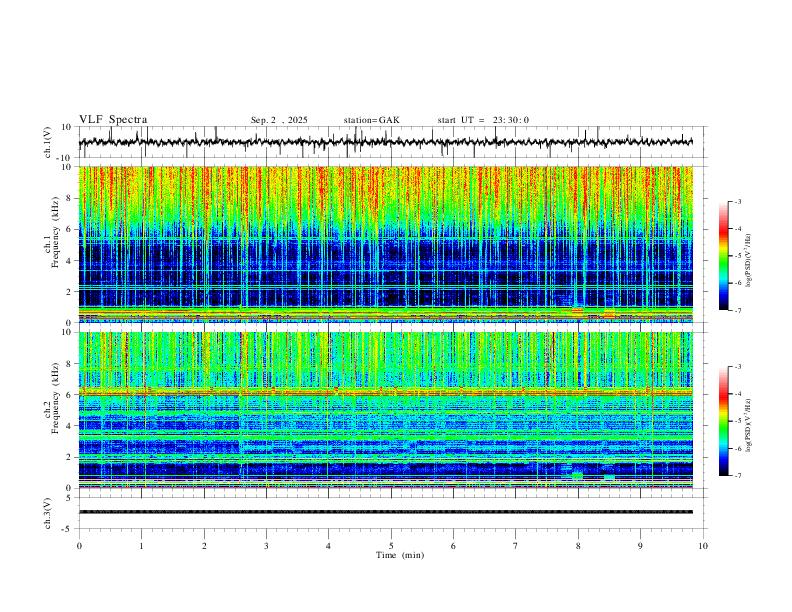
Task: Click the "Time (min)" axis title
Action: click(x=400, y=555)
